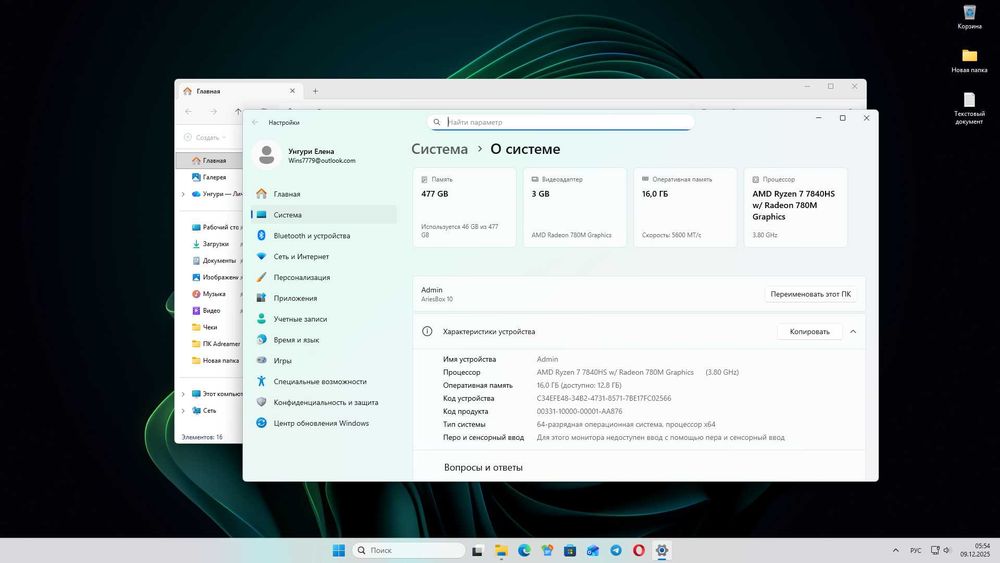Open Документы in Explorer pane
Image resolution: width=1000 pixels, height=563 pixels.
(x=216, y=260)
